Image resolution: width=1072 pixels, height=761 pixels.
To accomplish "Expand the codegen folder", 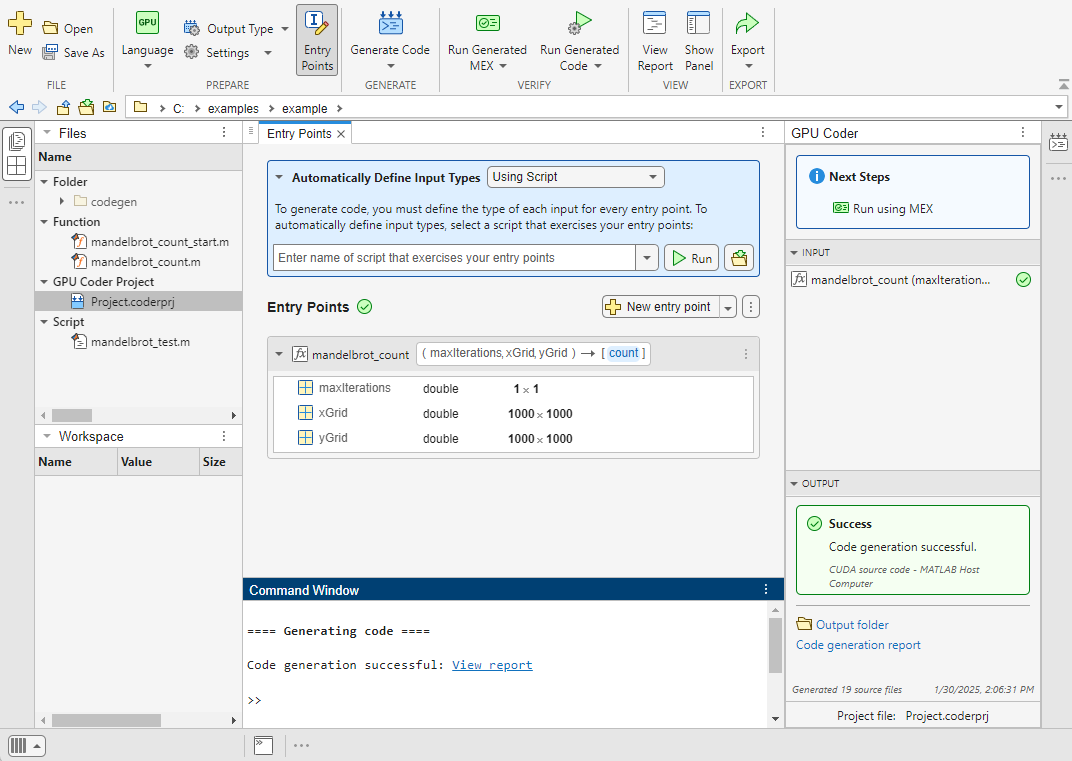I will [62, 202].
